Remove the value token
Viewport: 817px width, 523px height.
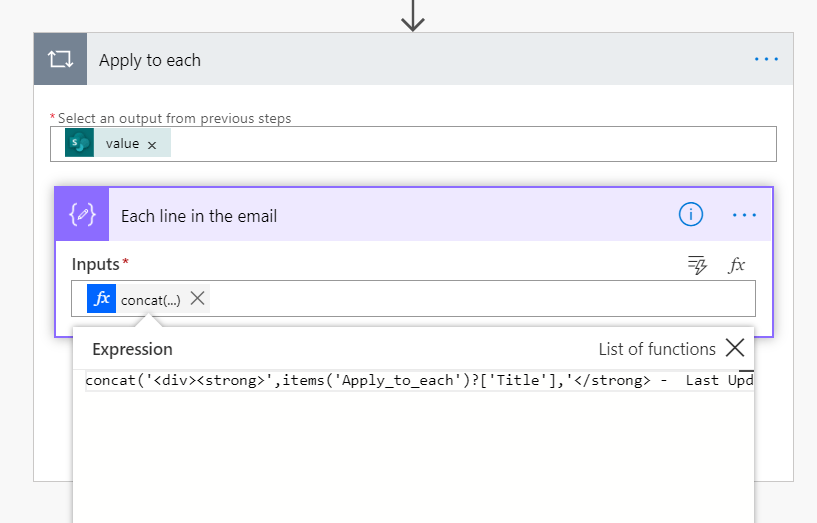click(x=152, y=145)
